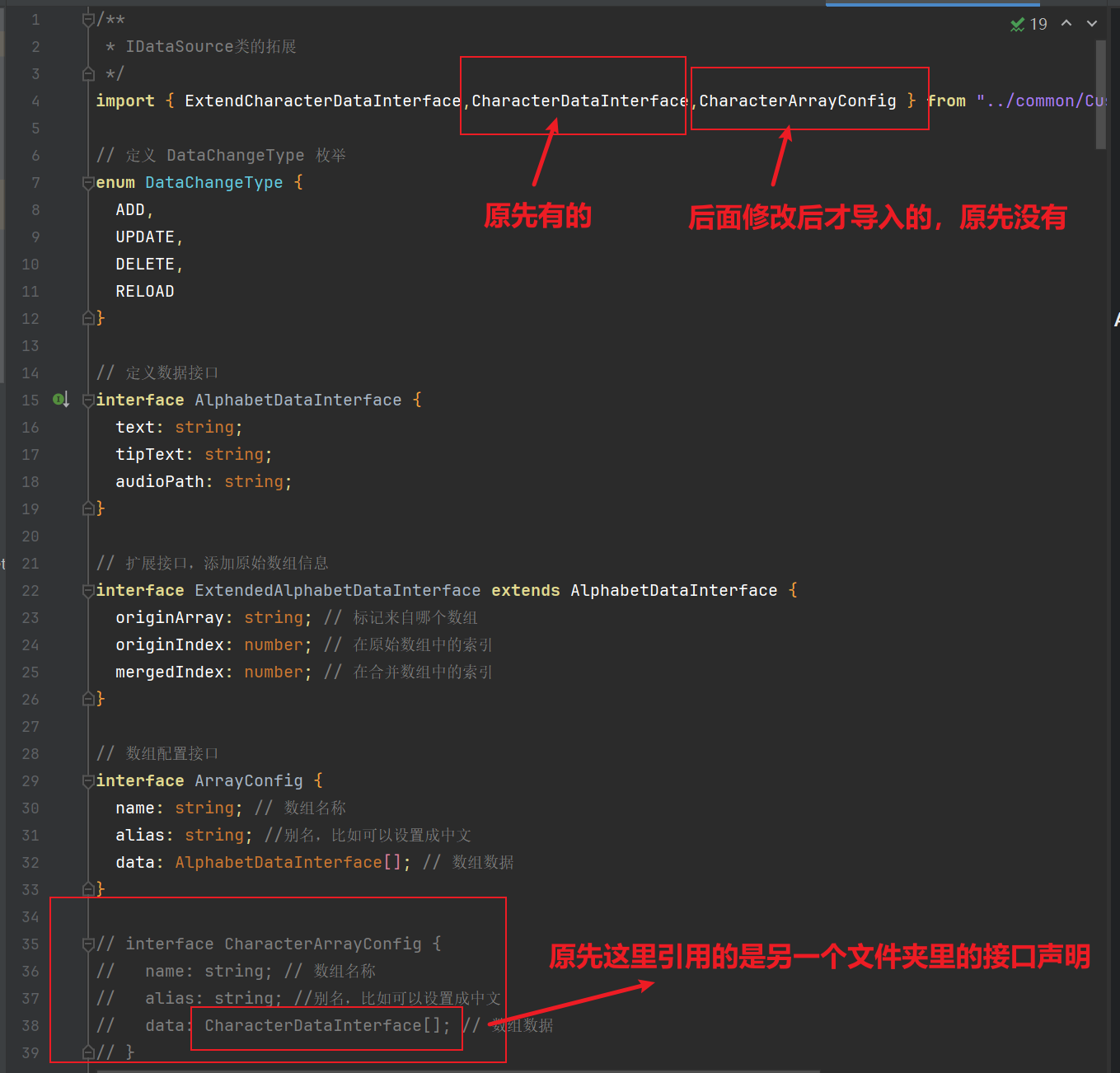This screenshot has height=1073, width=1120.
Task: Click the vertical scrollbar thumb of the editor
Action: (x=1101, y=95)
